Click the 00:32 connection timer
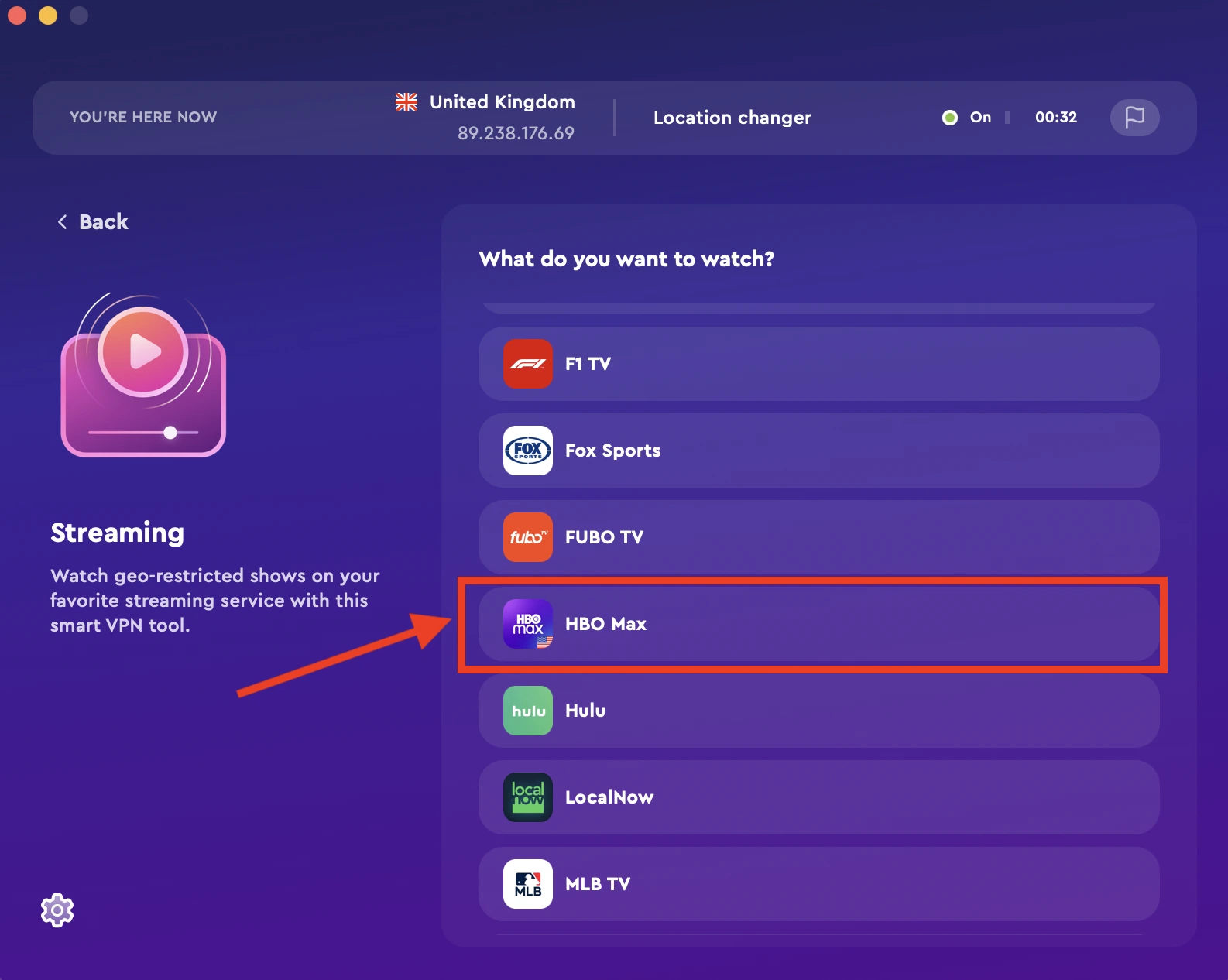The image size is (1228, 980). [x=1056, y=118]
